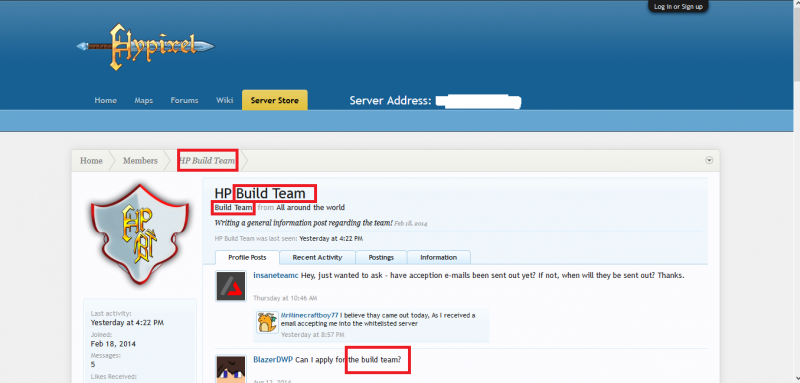The image size is (800, 383).
Task: Go to the Forums navigation tab
Action: (x=184, y=100)
